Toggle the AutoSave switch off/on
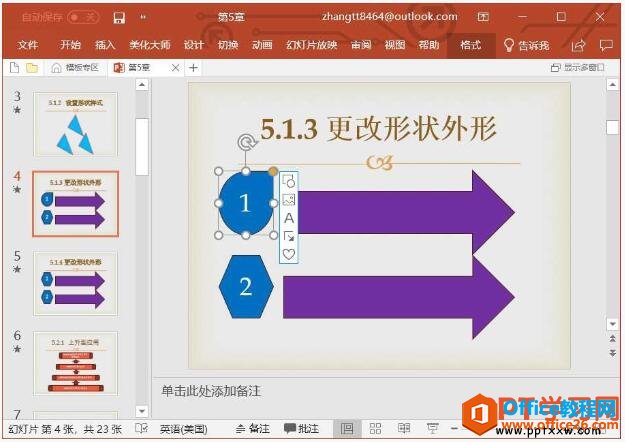Screen dimensions: 625x442 [83, 17]
